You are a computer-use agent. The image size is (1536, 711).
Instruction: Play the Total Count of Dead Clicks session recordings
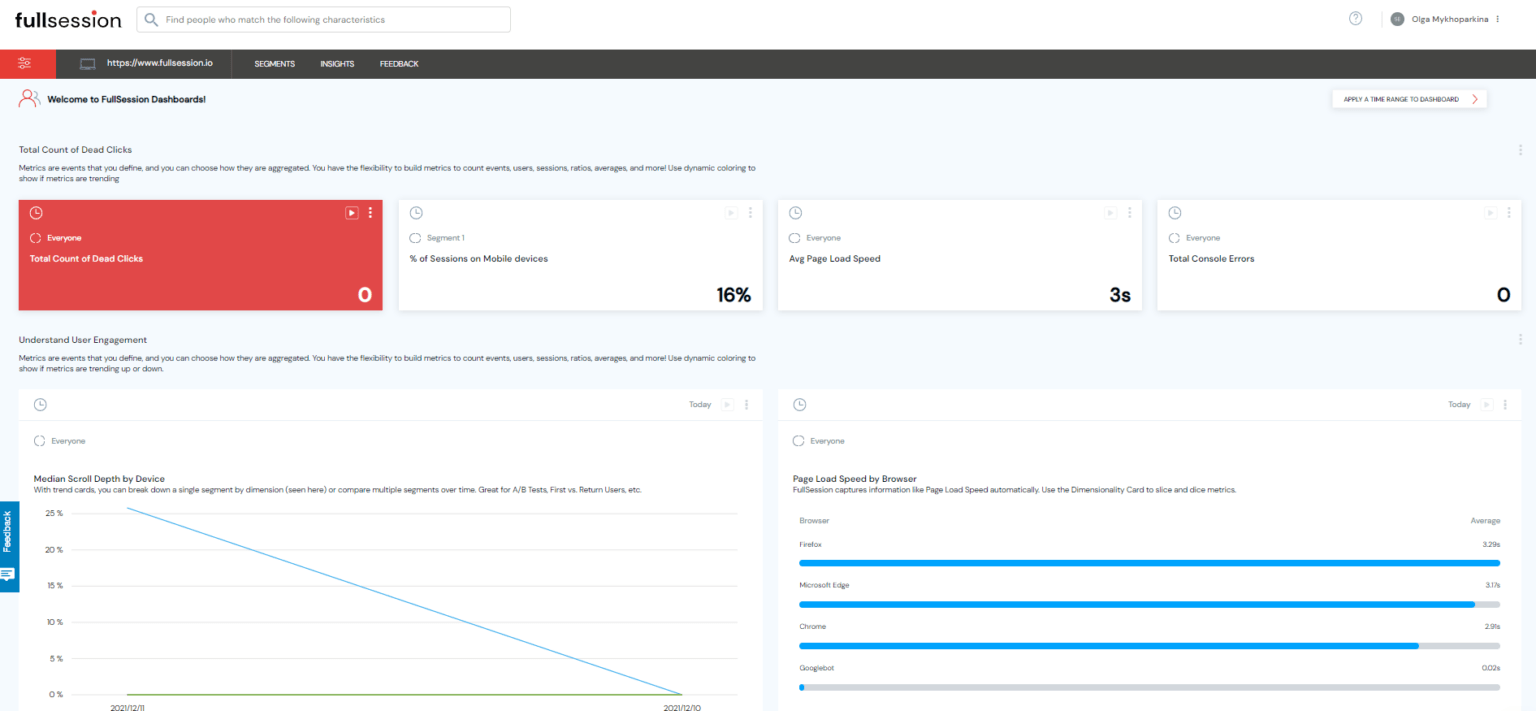pyautogui.click(x=351, y=212)
